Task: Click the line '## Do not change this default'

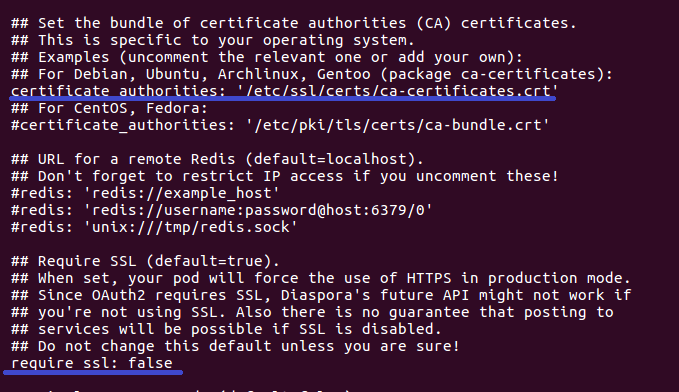Action: click(x=235, y=346)
